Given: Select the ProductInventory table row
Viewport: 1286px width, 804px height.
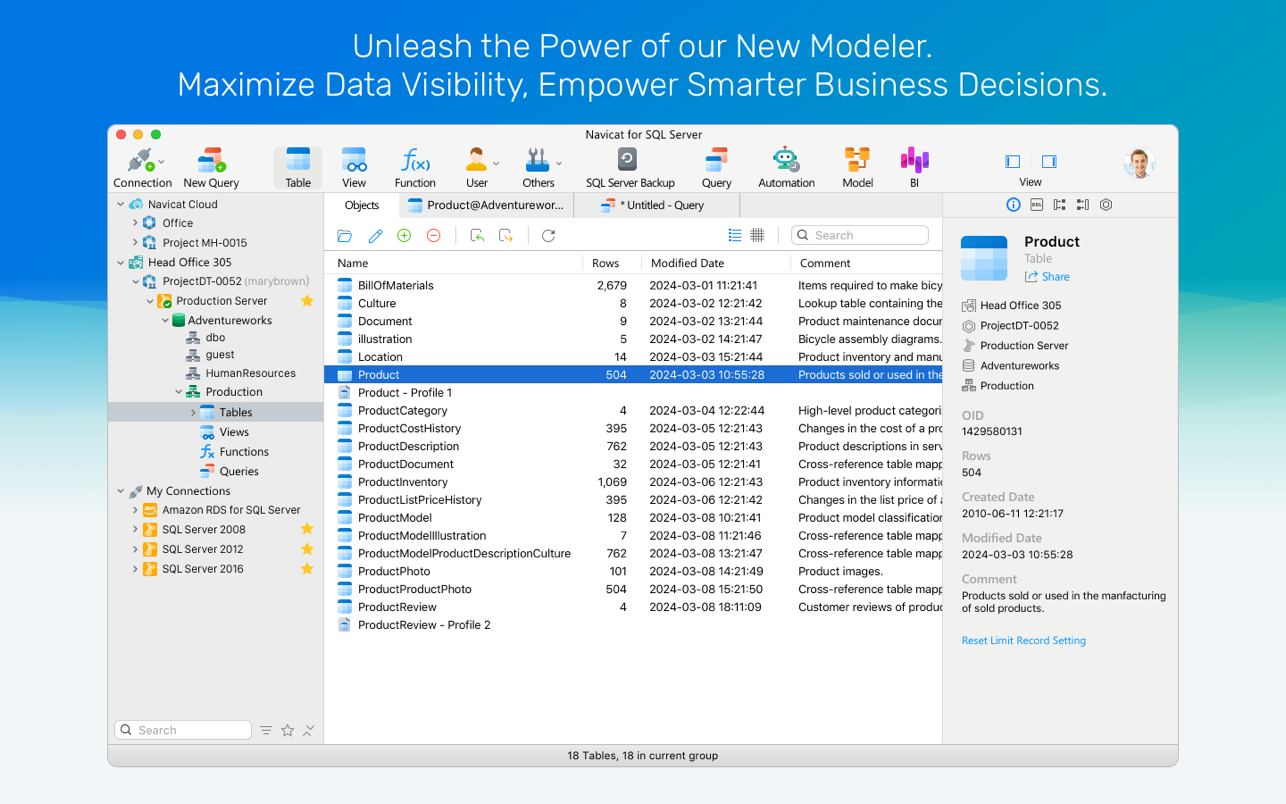Looking at the screenshot, I should coord(633,482).
